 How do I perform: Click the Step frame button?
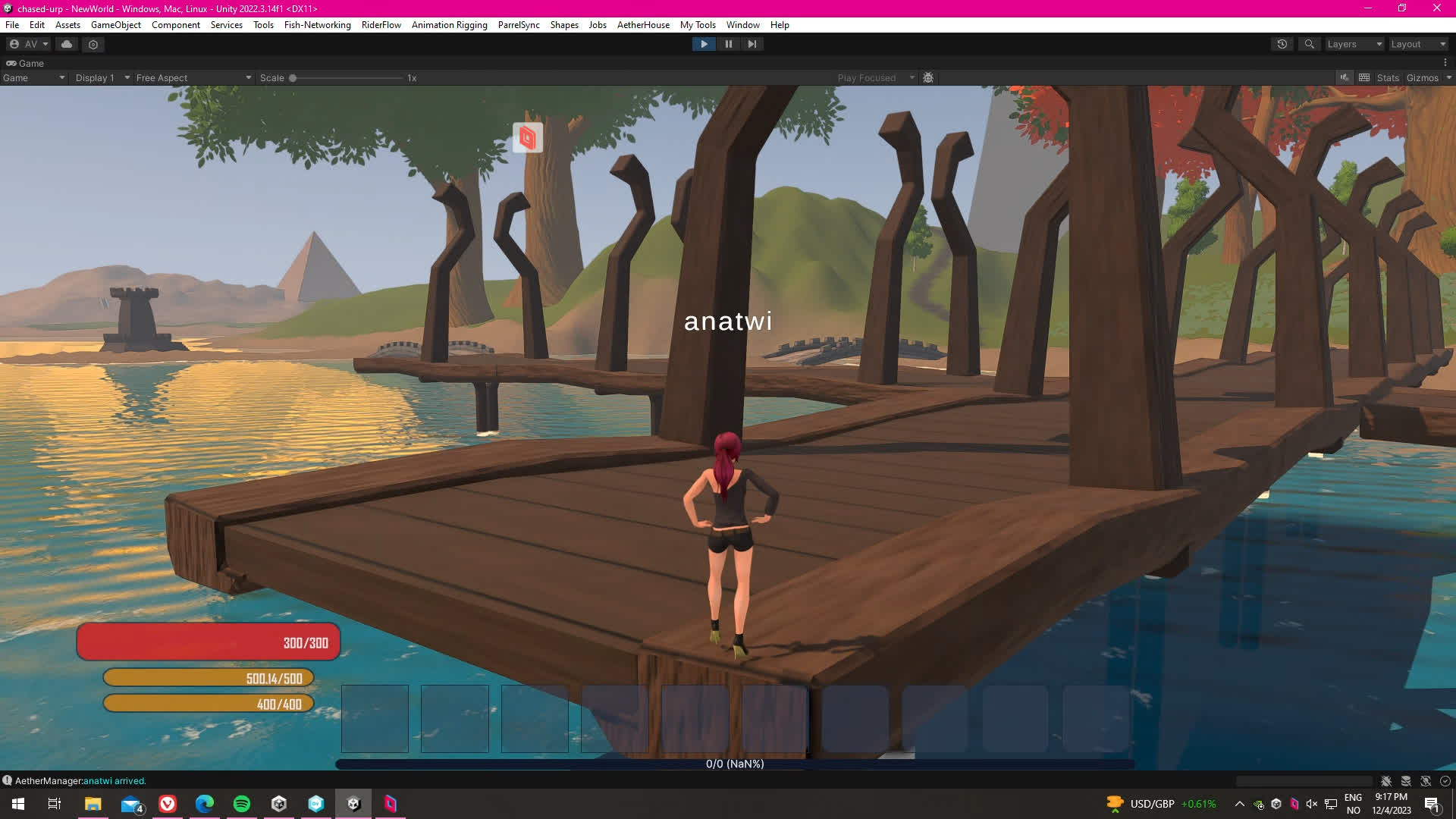[x=752, y=44]
